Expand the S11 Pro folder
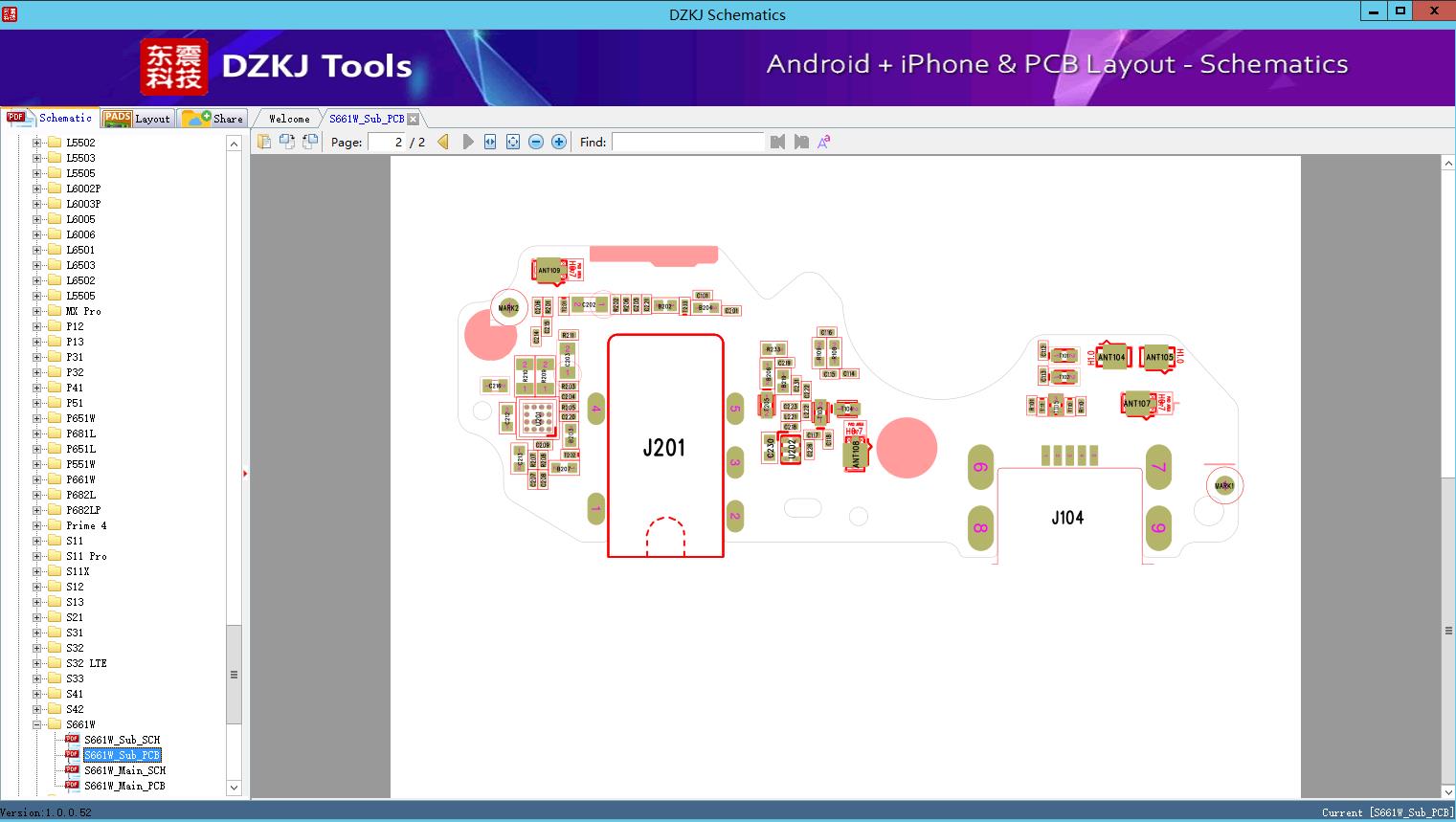The image size is (1456, 822). pyautogui.click(x=37, y=556)
